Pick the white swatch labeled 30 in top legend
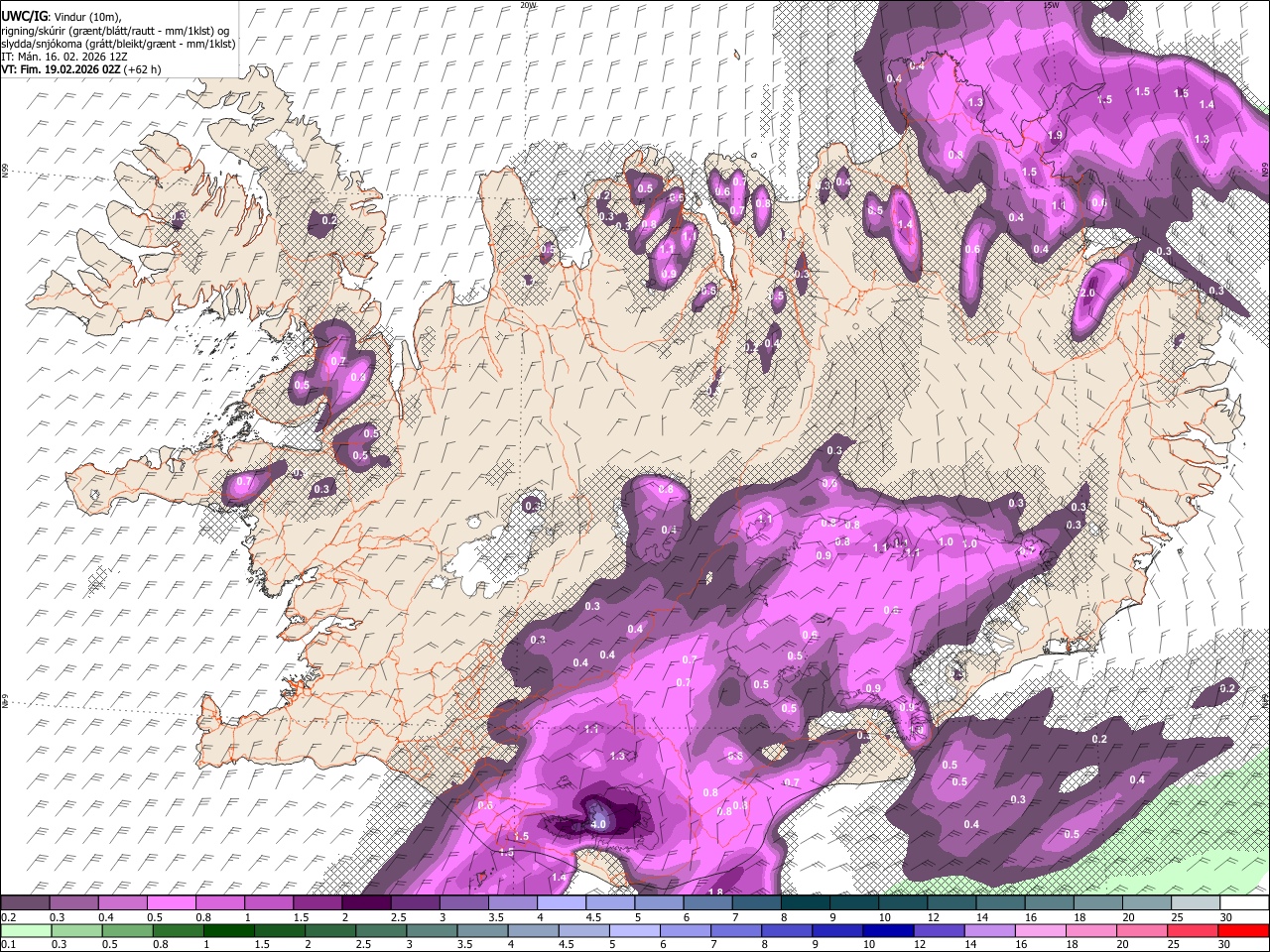Screen dimensions: 1270x952 point(1244,902)
